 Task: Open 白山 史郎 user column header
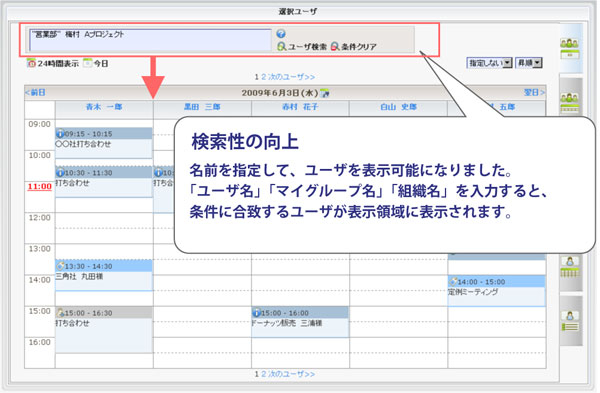coord(398,107)
